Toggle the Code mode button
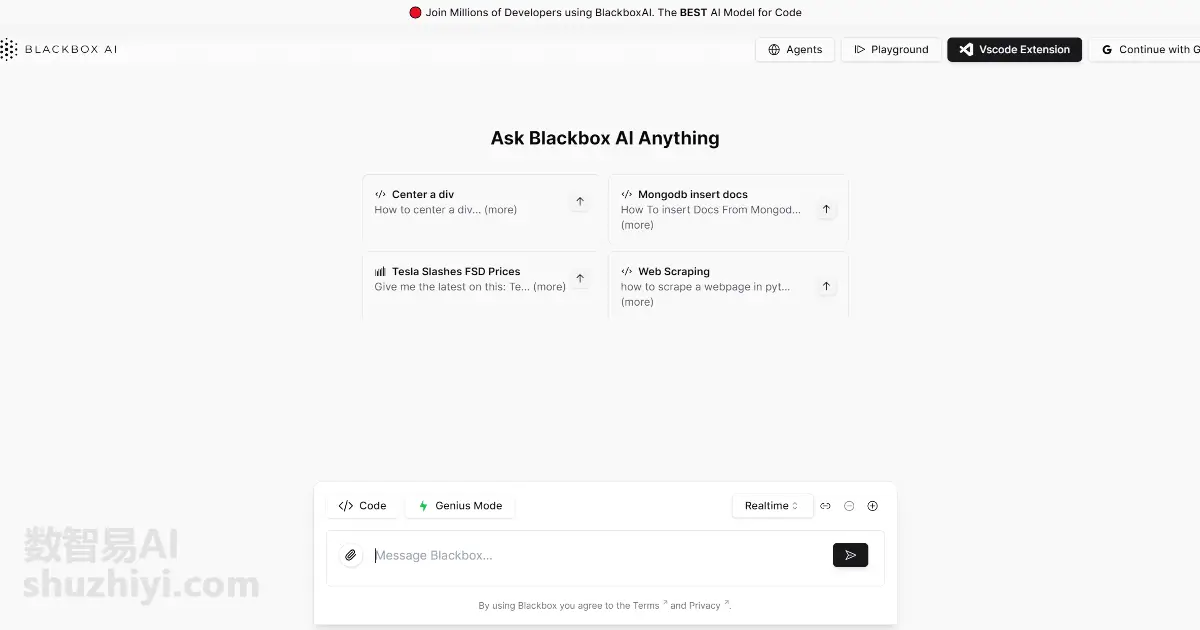This screenshot has width=1200, height=630. 363,506
